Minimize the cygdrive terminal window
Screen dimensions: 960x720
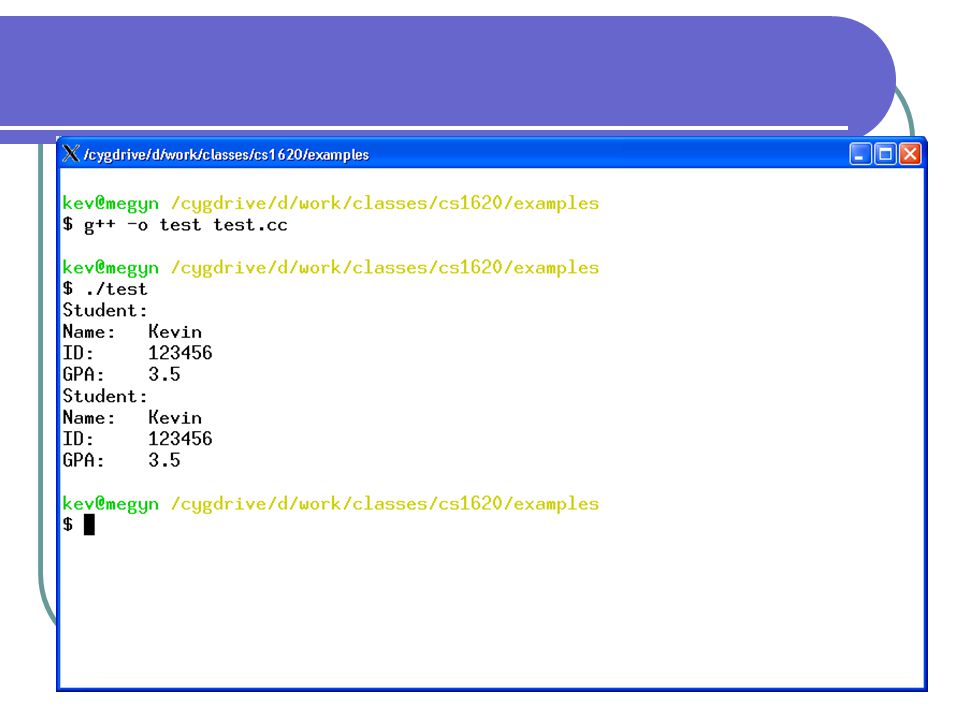pyautogui.click(x=860, y=154)
